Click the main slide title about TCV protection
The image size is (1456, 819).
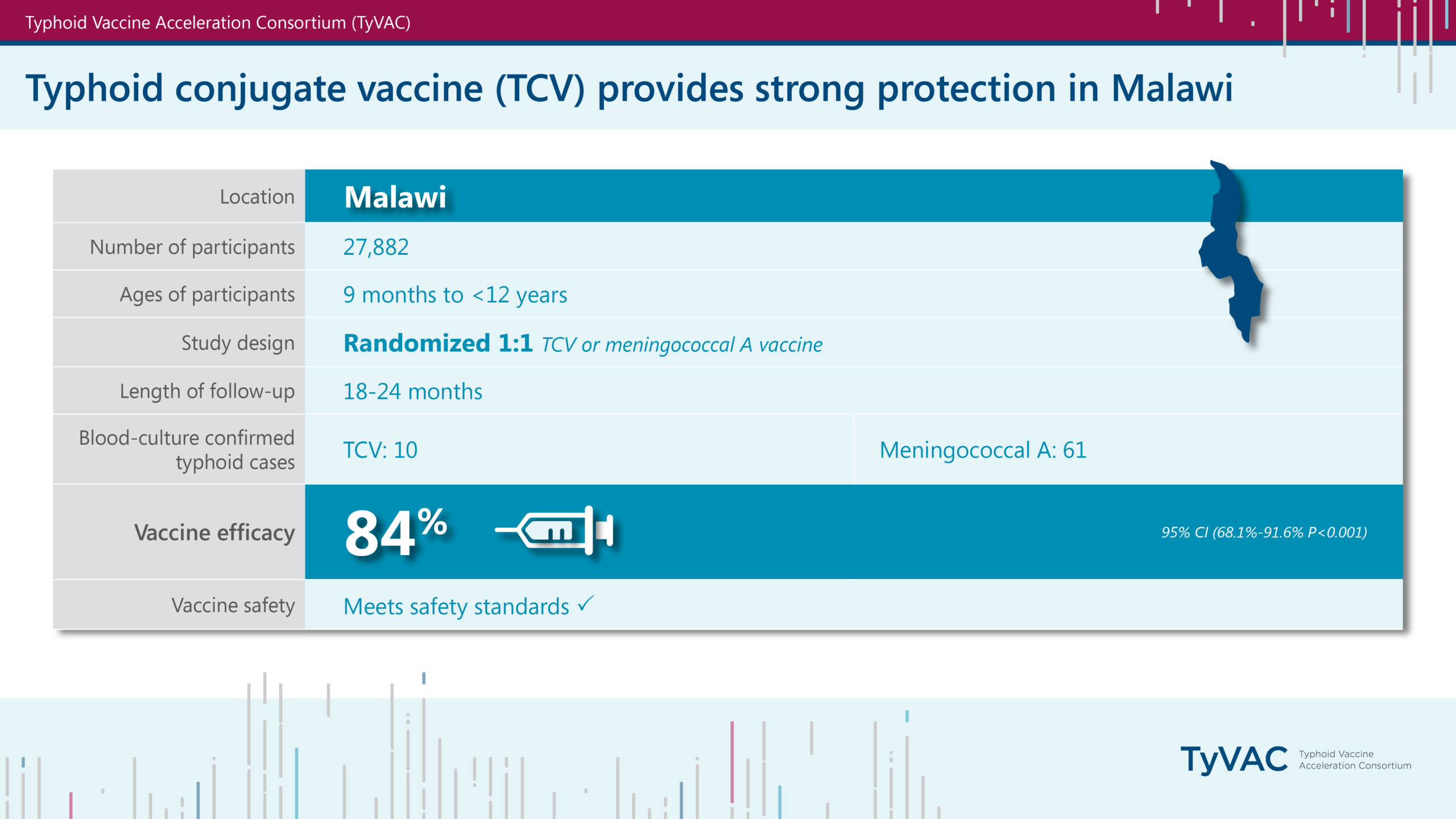coord(629,89)
